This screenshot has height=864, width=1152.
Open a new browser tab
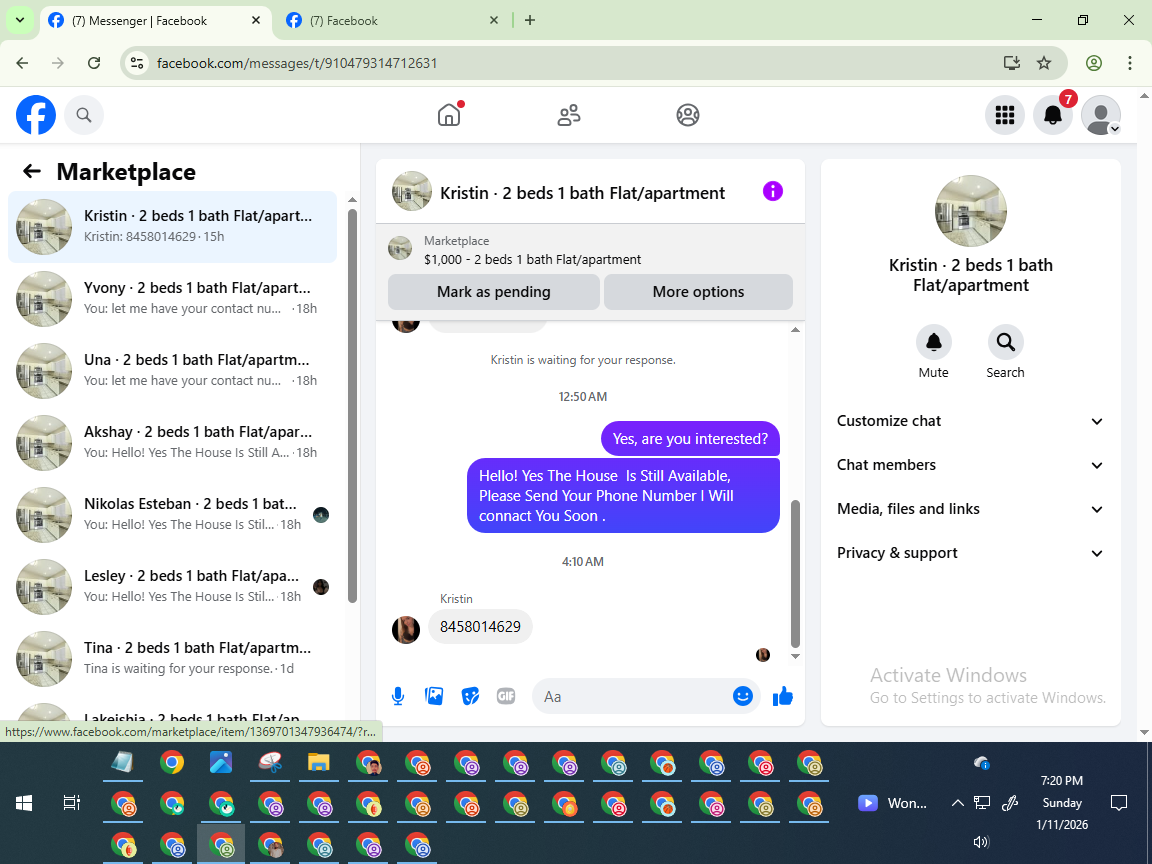(530, 21)
